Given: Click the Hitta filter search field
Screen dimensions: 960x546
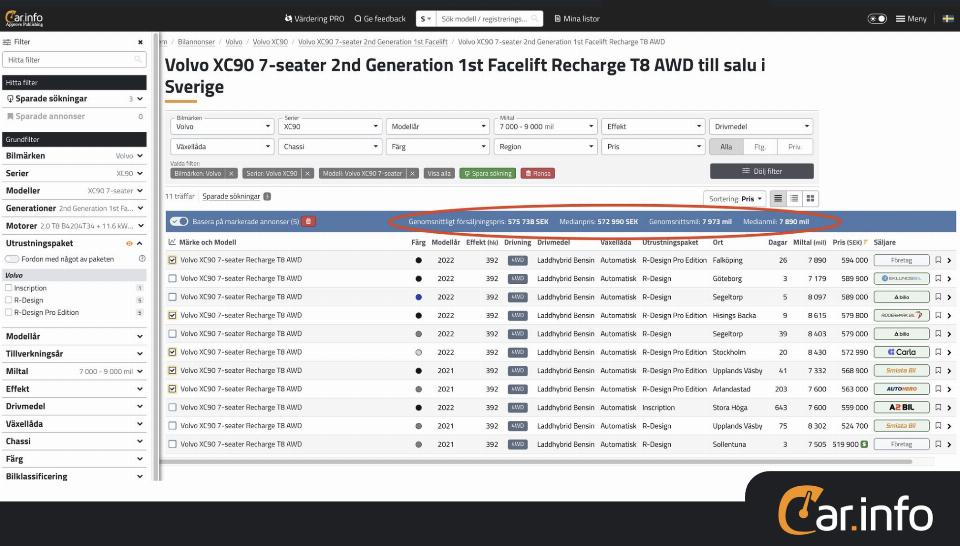Looking at the screenshot, I should (74, 60).
